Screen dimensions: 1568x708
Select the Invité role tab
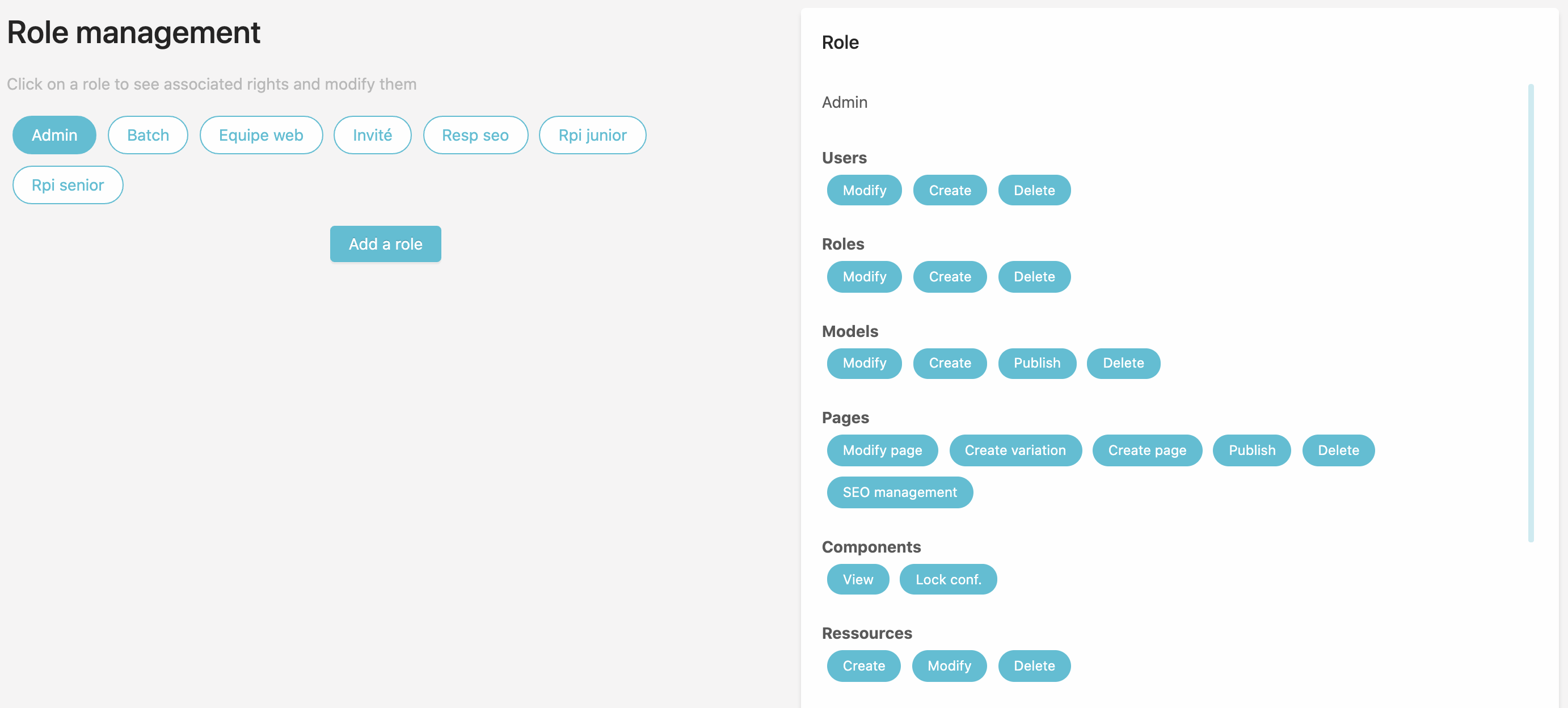(373, 134)
